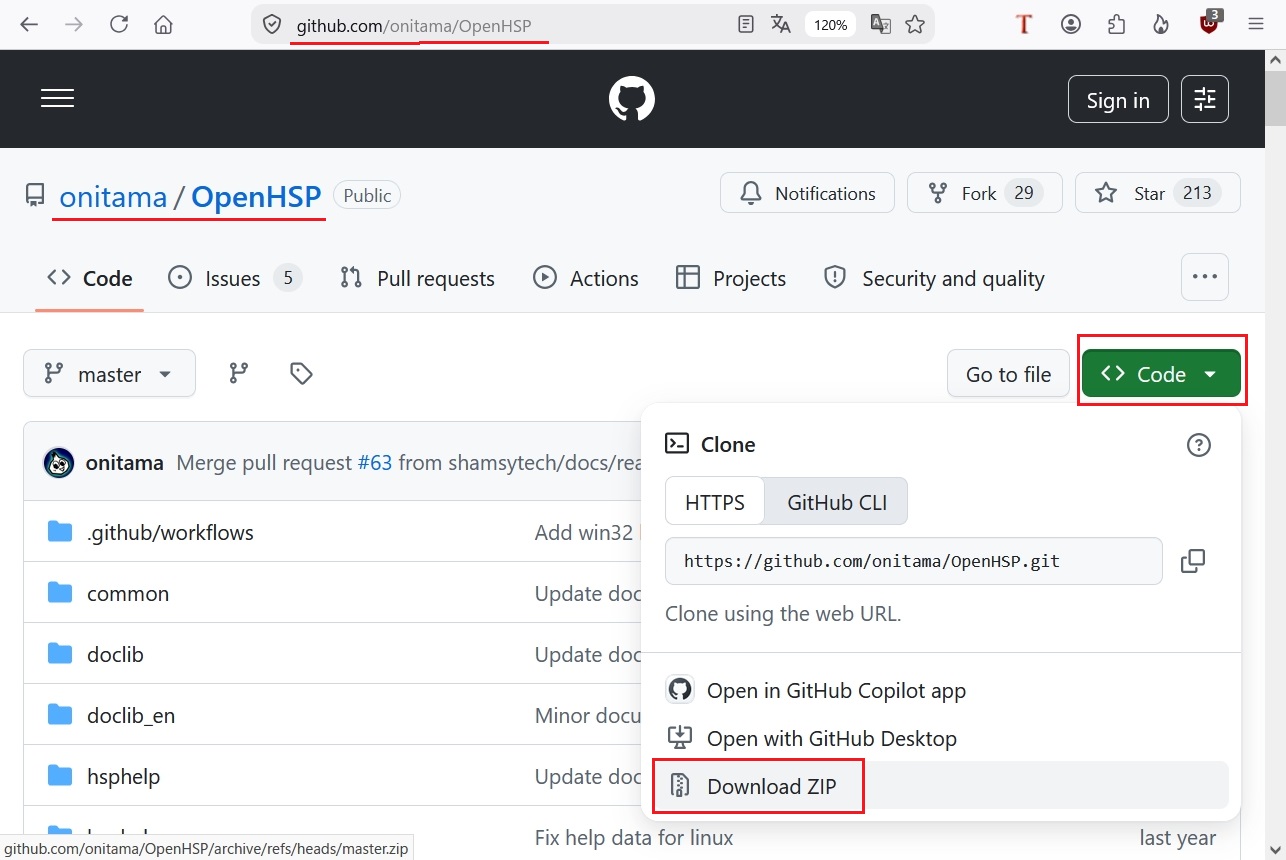Select the Code repository tab
Screen dimensions: 1286x860
(89, 278)
